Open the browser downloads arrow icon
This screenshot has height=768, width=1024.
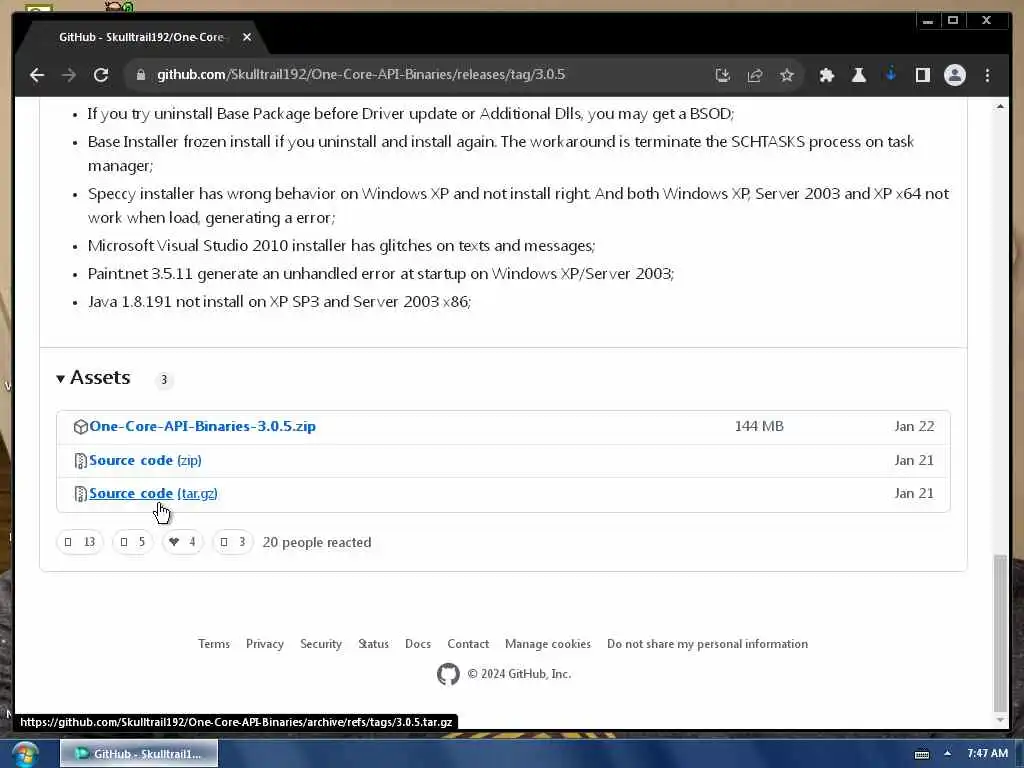coord(891,75)
